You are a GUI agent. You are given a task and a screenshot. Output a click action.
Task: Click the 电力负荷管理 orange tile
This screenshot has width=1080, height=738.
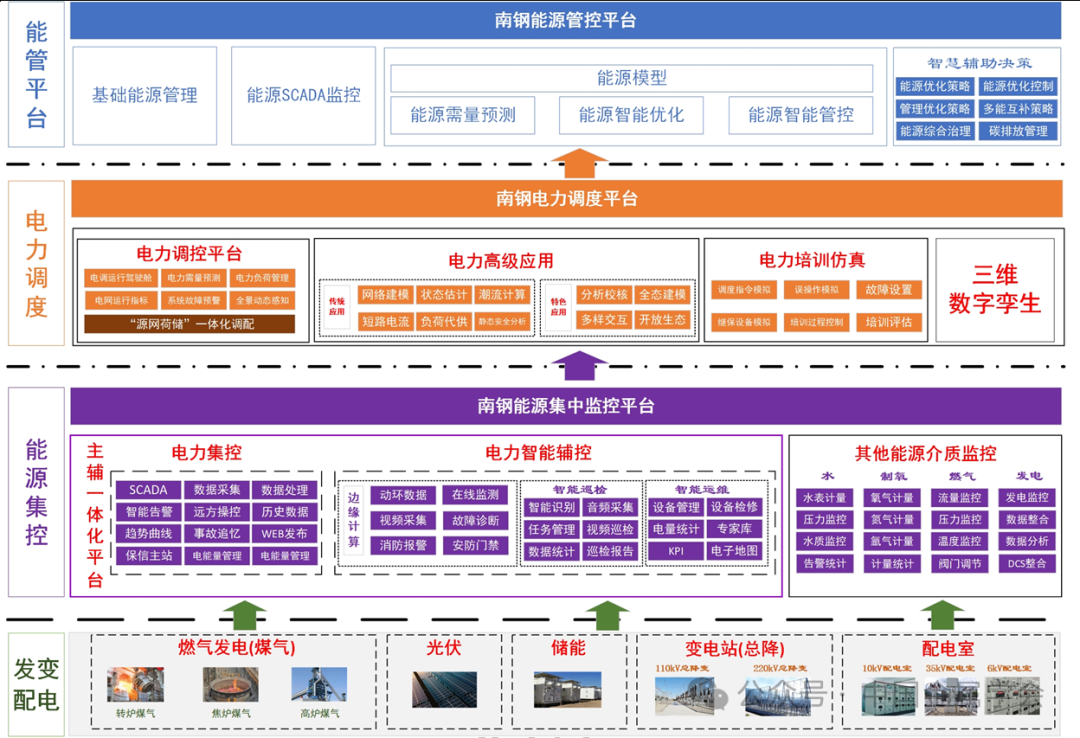click(x=262, y=278)
